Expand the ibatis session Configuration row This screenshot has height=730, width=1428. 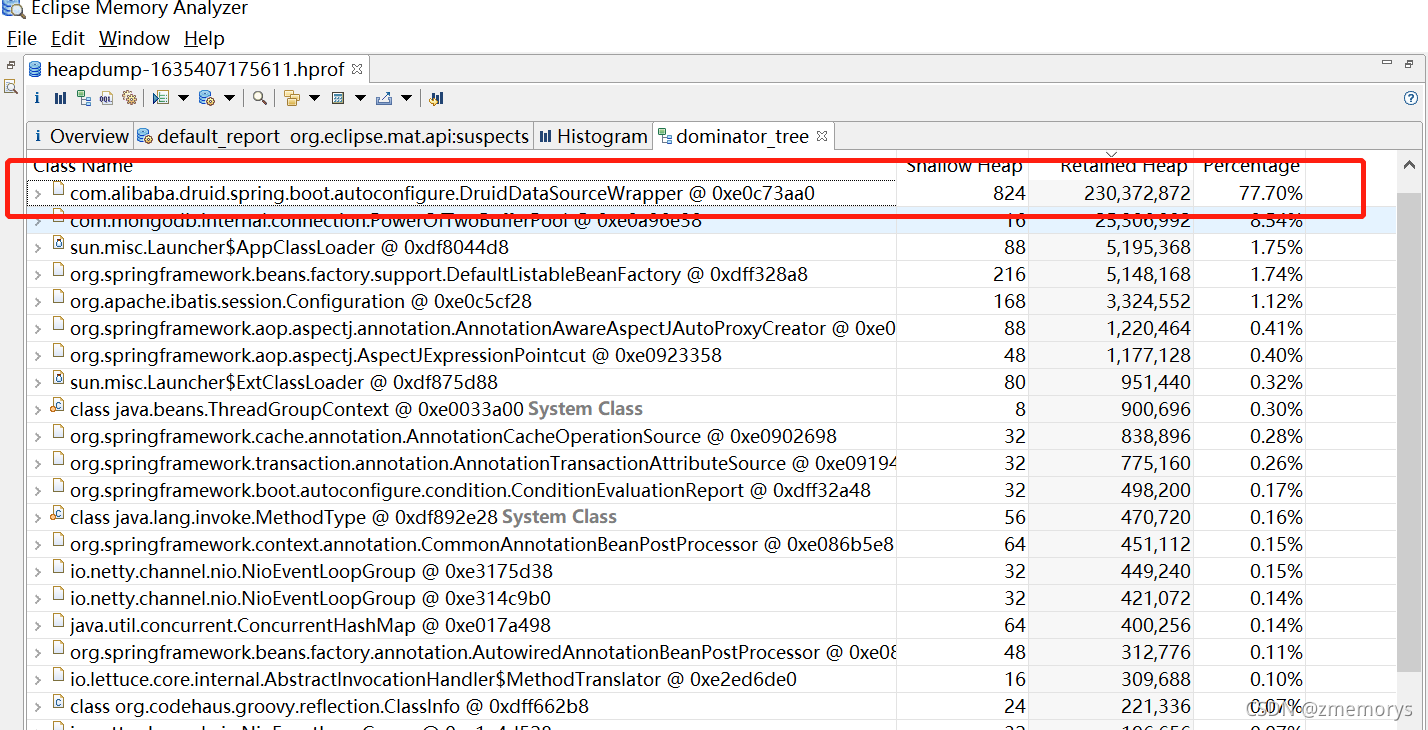point(38,301)
